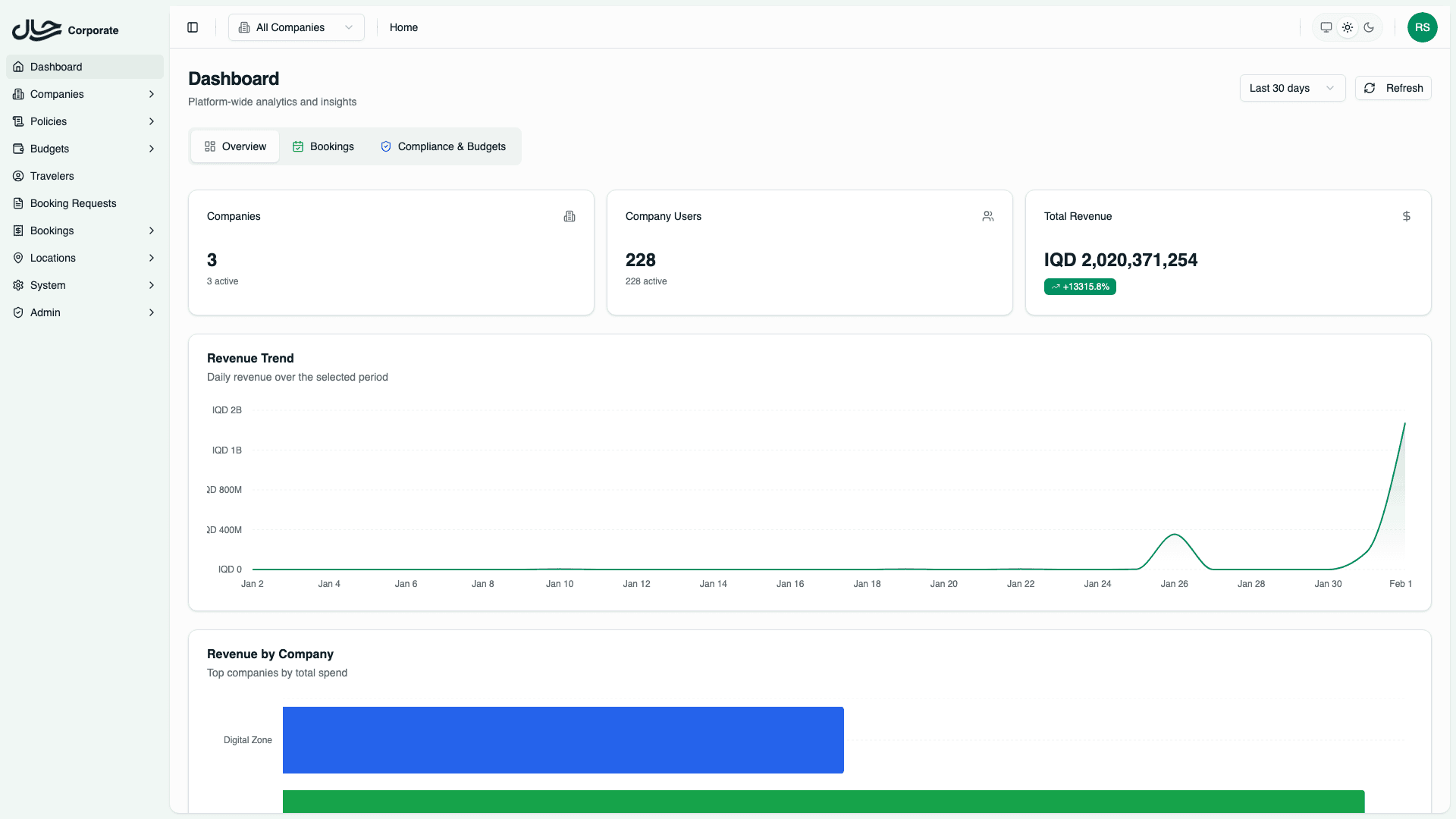Image resolution: width=1456 pixels, height=819 pixels.
Task: Select the Travelers icon in the sidebar
Action: [18, 176]
